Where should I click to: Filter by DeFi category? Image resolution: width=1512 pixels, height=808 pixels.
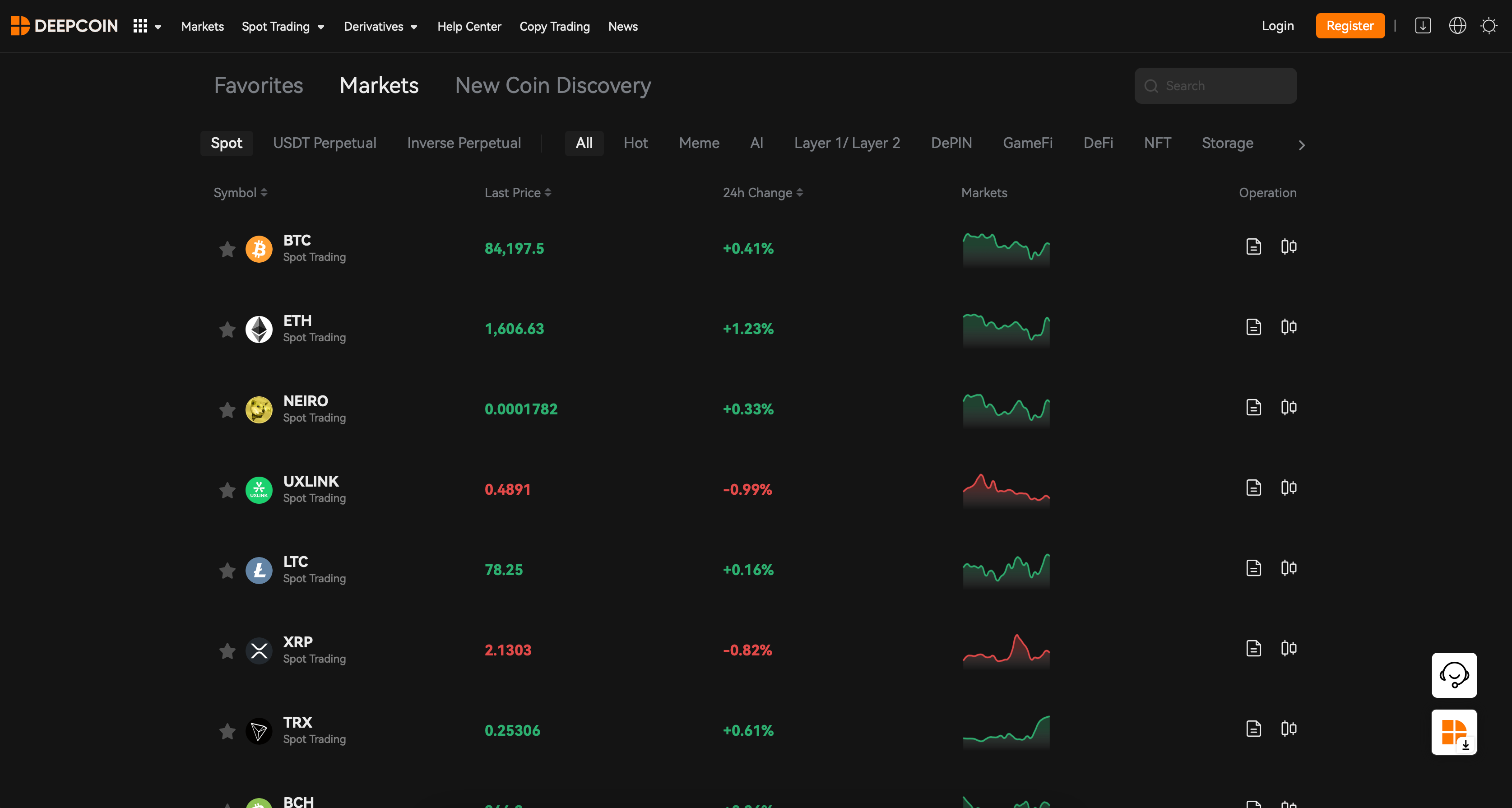coord(1098,143)
